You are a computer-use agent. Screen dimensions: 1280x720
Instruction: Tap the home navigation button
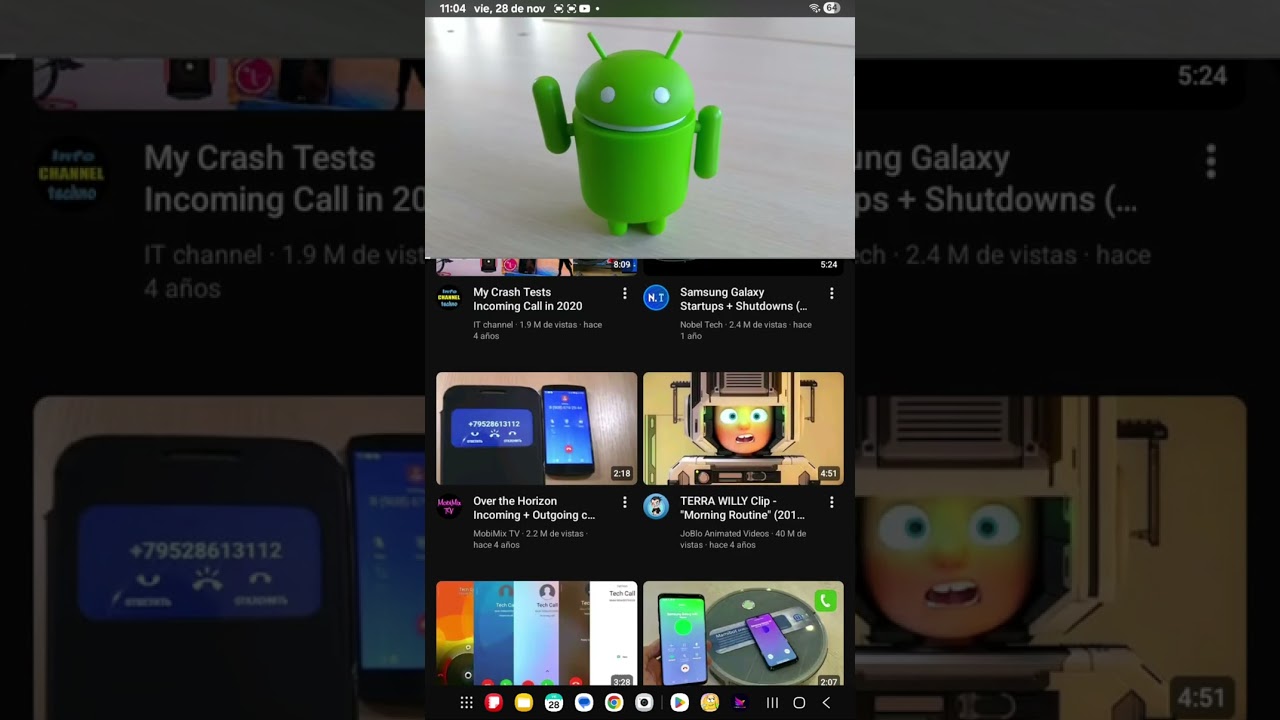[x=799, y=703]
